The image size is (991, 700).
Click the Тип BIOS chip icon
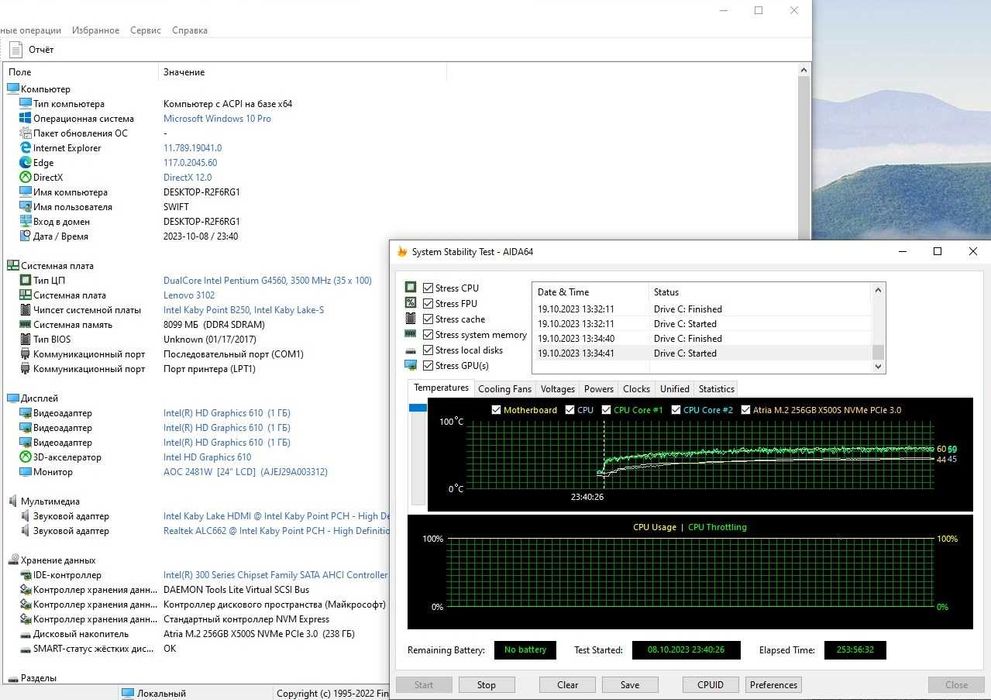pyautogui.click(x=25, y=339)
